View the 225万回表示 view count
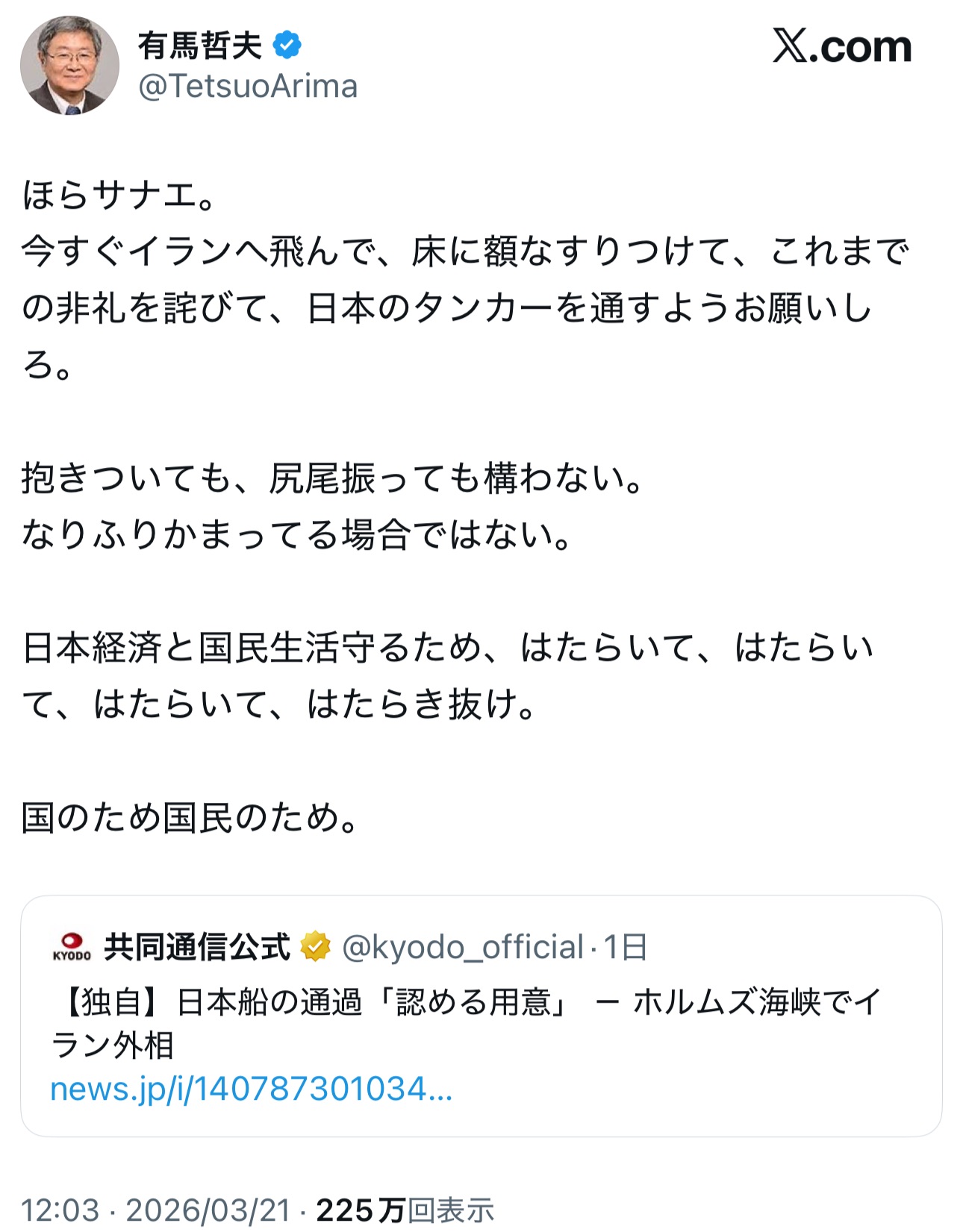Image resolution: width=963 pixels, height=1232 pixels. pyautogui.click(x=405, y=1210)
